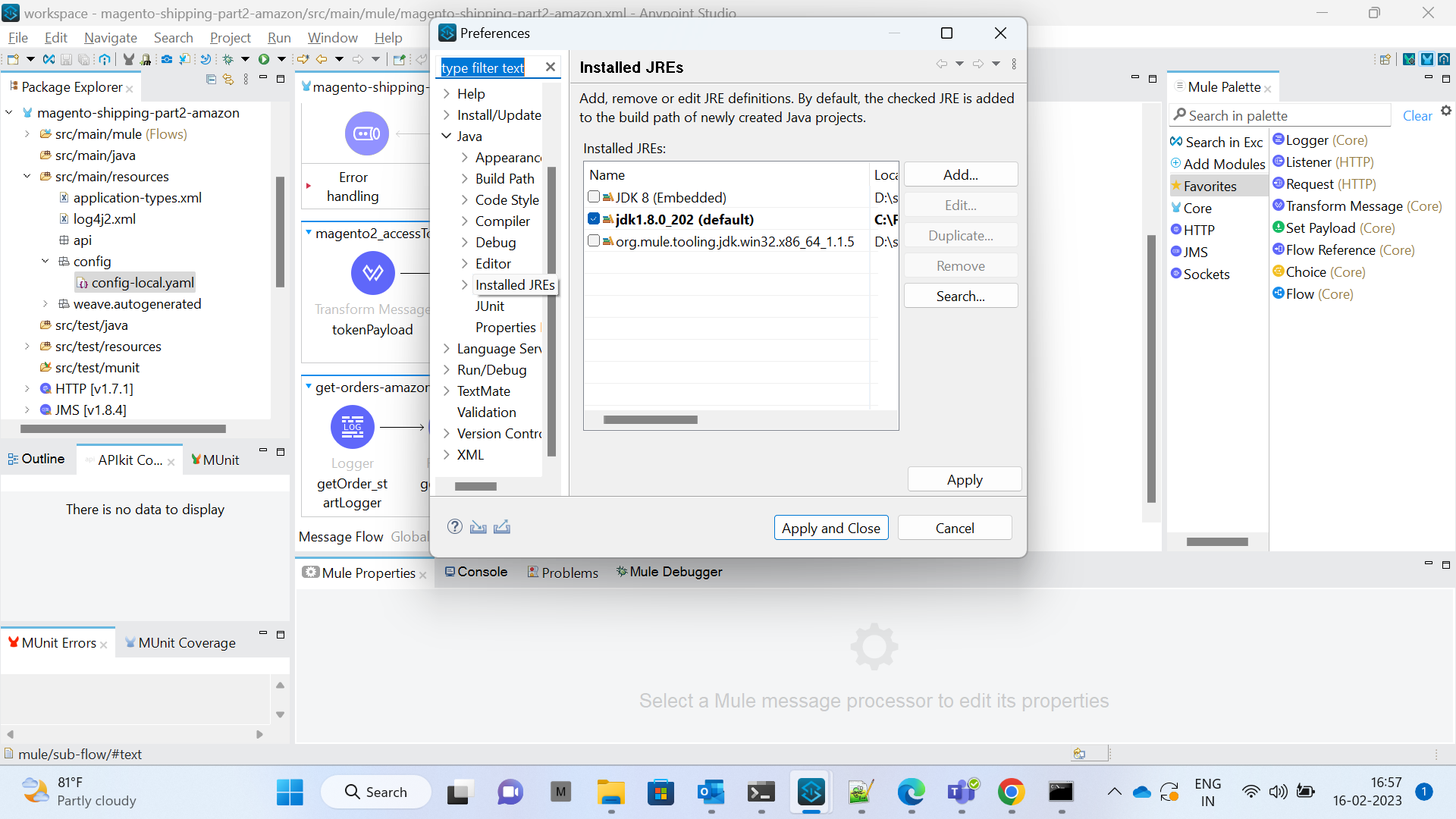Click the Apply button
The width and height of the screenshot is (1456, 819).
pyautogui.click(x=964, y=479)
